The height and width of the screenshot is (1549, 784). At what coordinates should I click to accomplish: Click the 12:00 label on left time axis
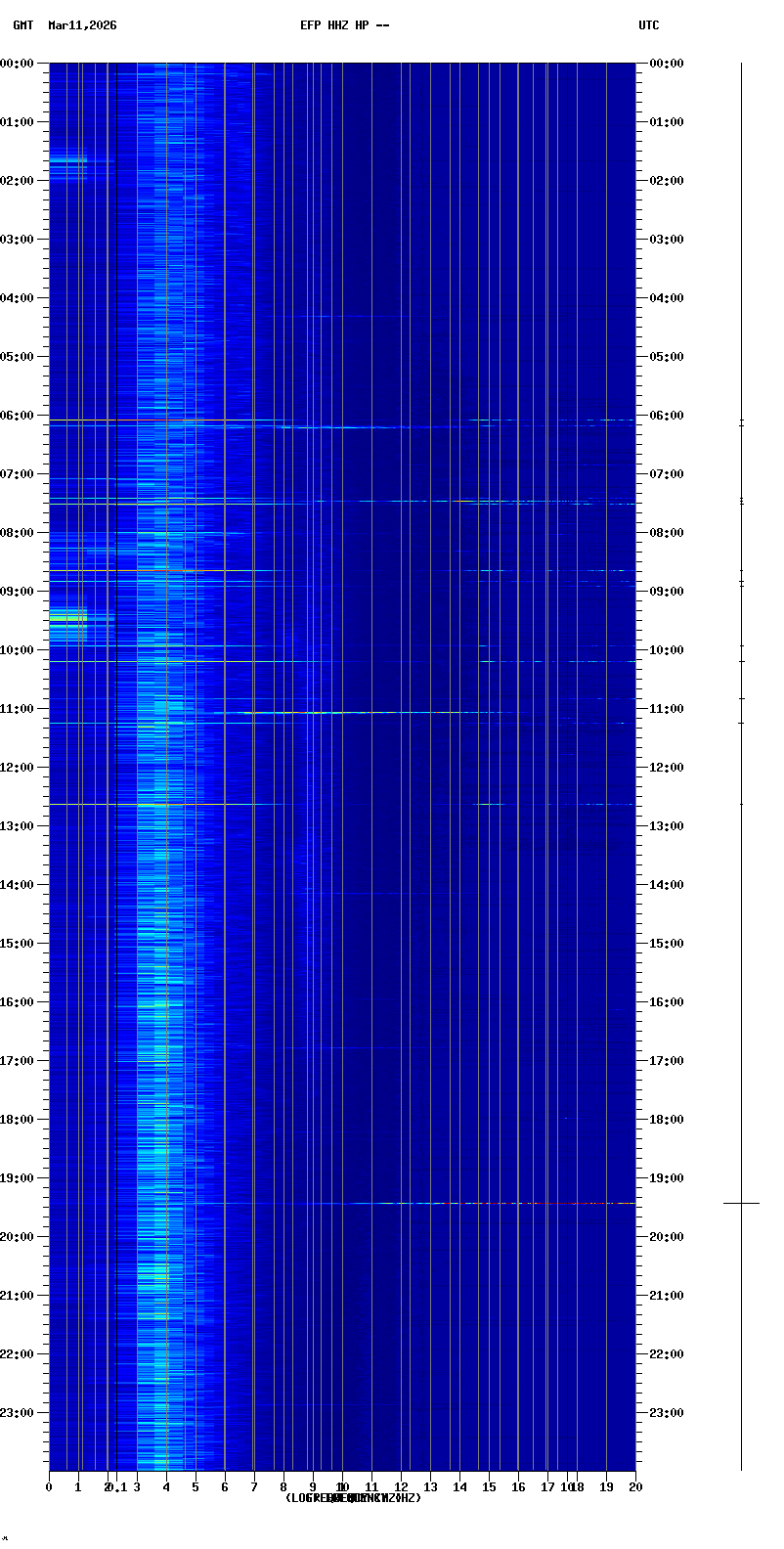coord(17,768)
